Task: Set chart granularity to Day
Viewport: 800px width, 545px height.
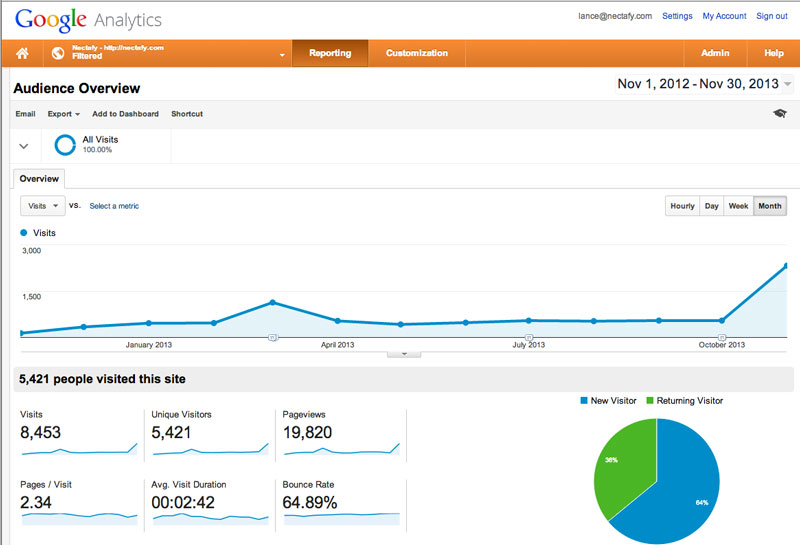Action: point(712,206)
